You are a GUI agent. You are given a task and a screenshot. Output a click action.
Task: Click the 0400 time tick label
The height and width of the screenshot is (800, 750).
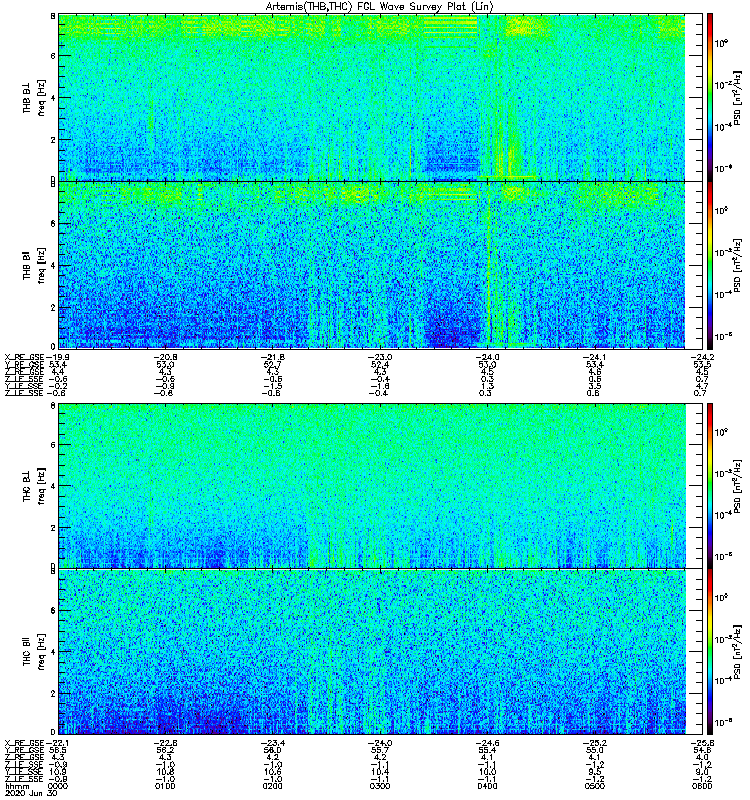click(x=487, y=786)
